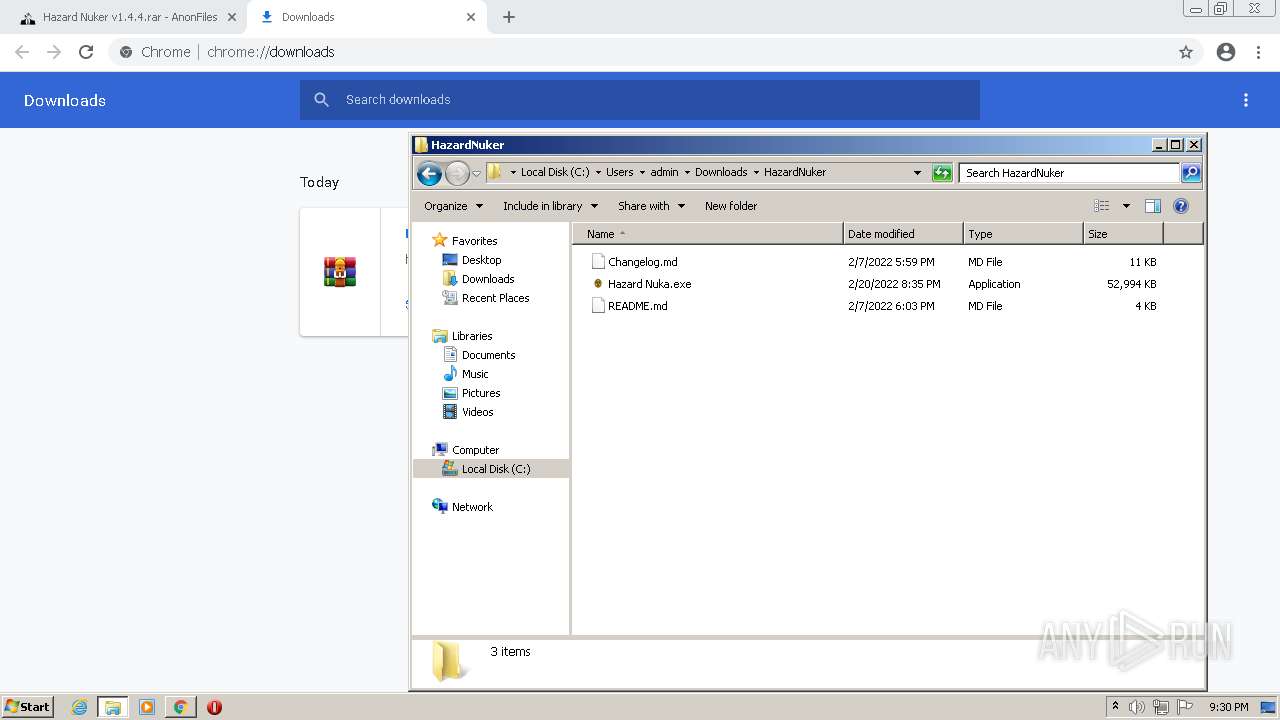Sort files by the Name column
Screen dimensions: 1280x720
(708, 234)
